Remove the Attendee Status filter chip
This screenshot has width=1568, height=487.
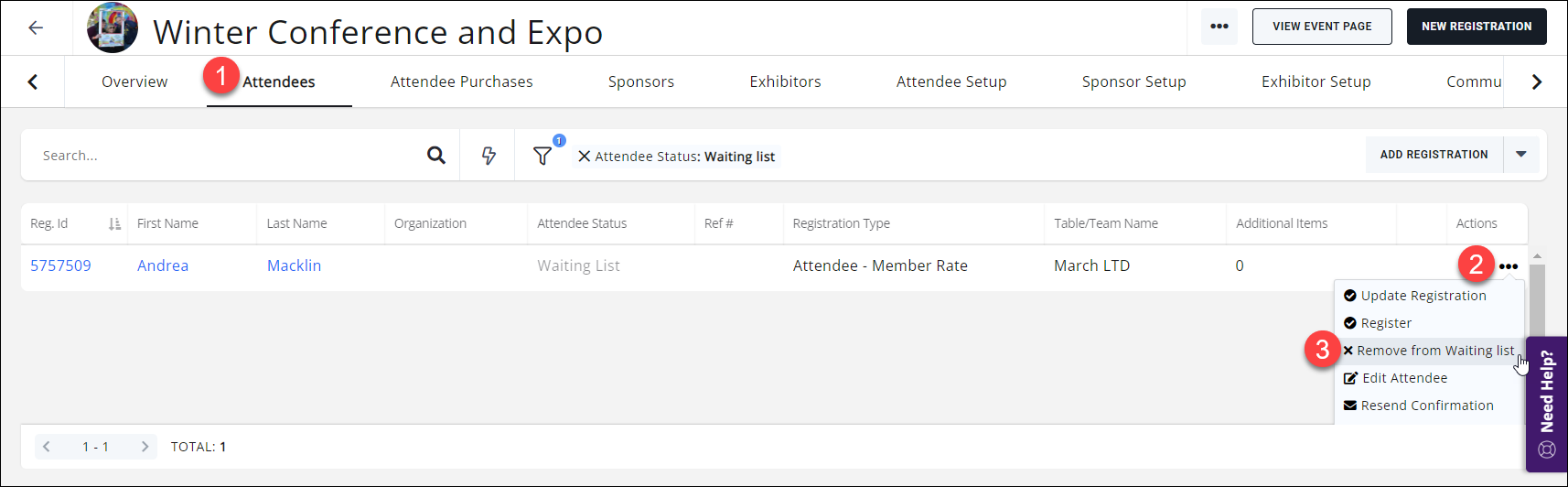[584, 157]
